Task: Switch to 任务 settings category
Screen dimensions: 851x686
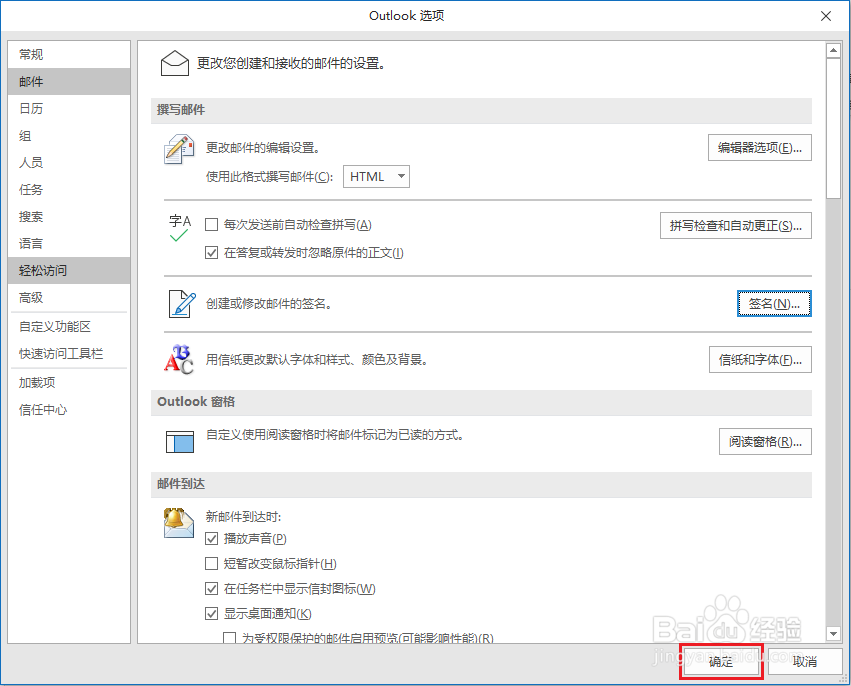Action: pyautogui.click(x=69, y=189)
